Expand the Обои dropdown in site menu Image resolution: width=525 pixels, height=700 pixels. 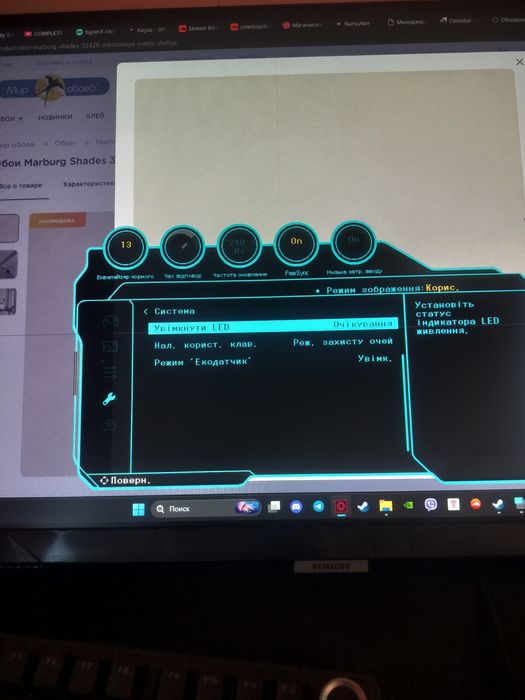[11, 118]
